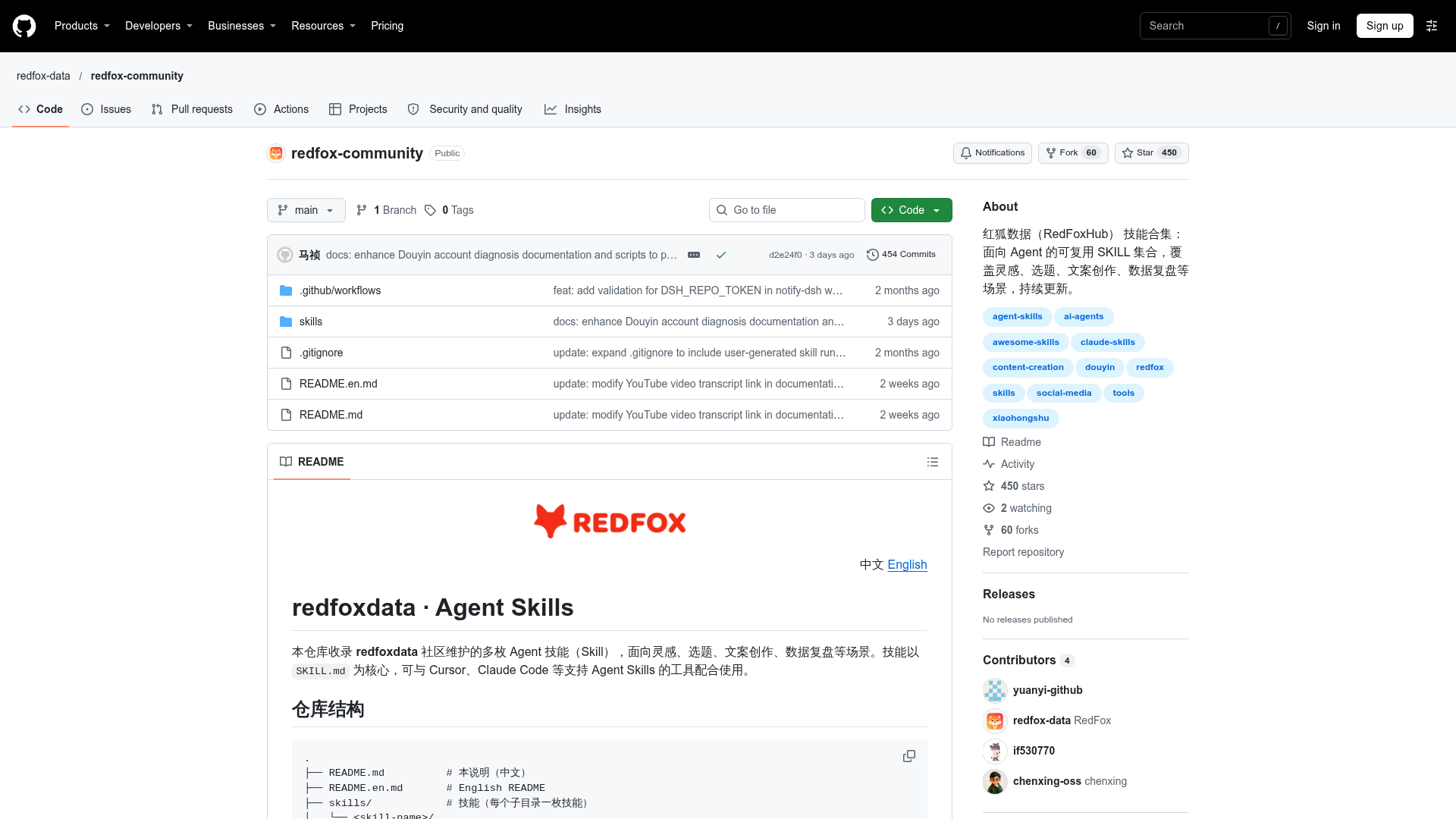View the green check status of latest commit
The image size is (1456, 819).
(721, 255)
